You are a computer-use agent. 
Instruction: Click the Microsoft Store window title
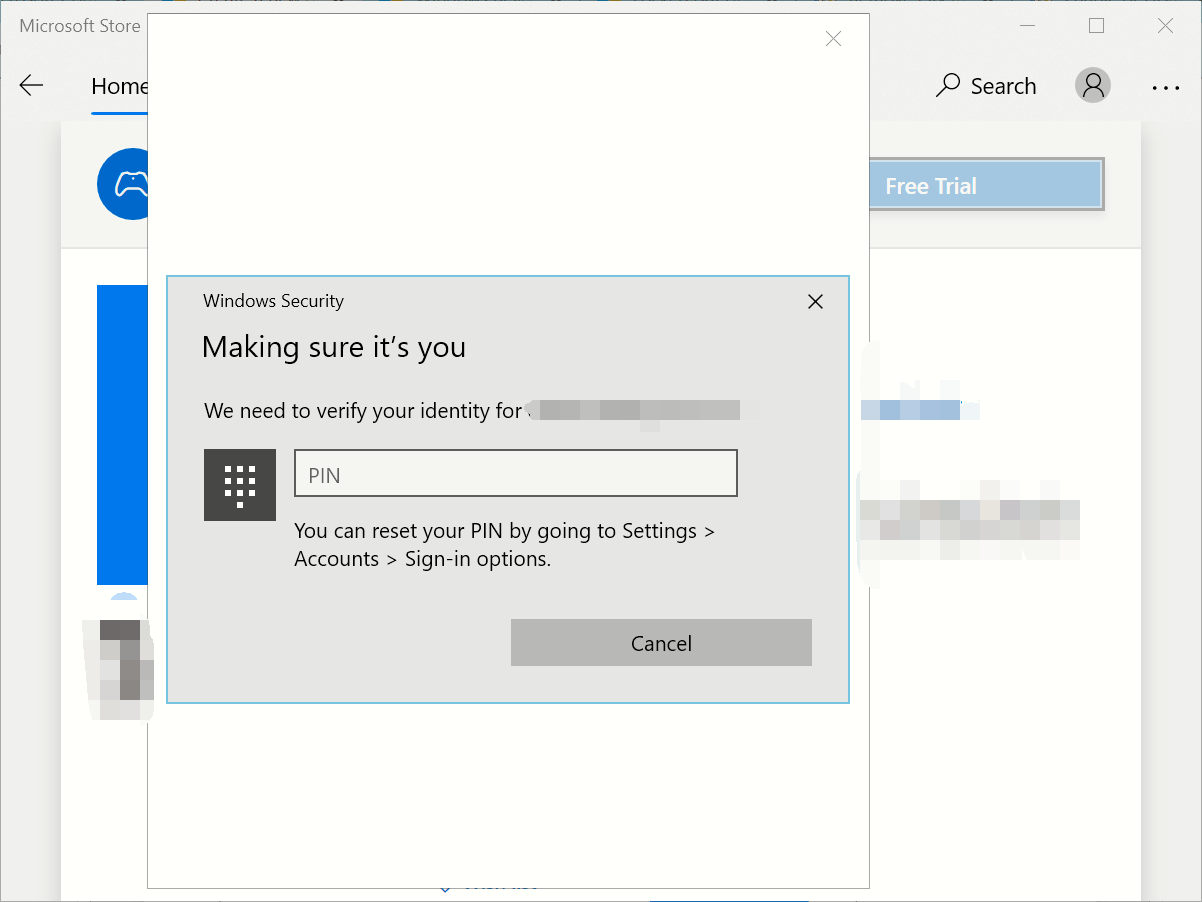point(80,26)
